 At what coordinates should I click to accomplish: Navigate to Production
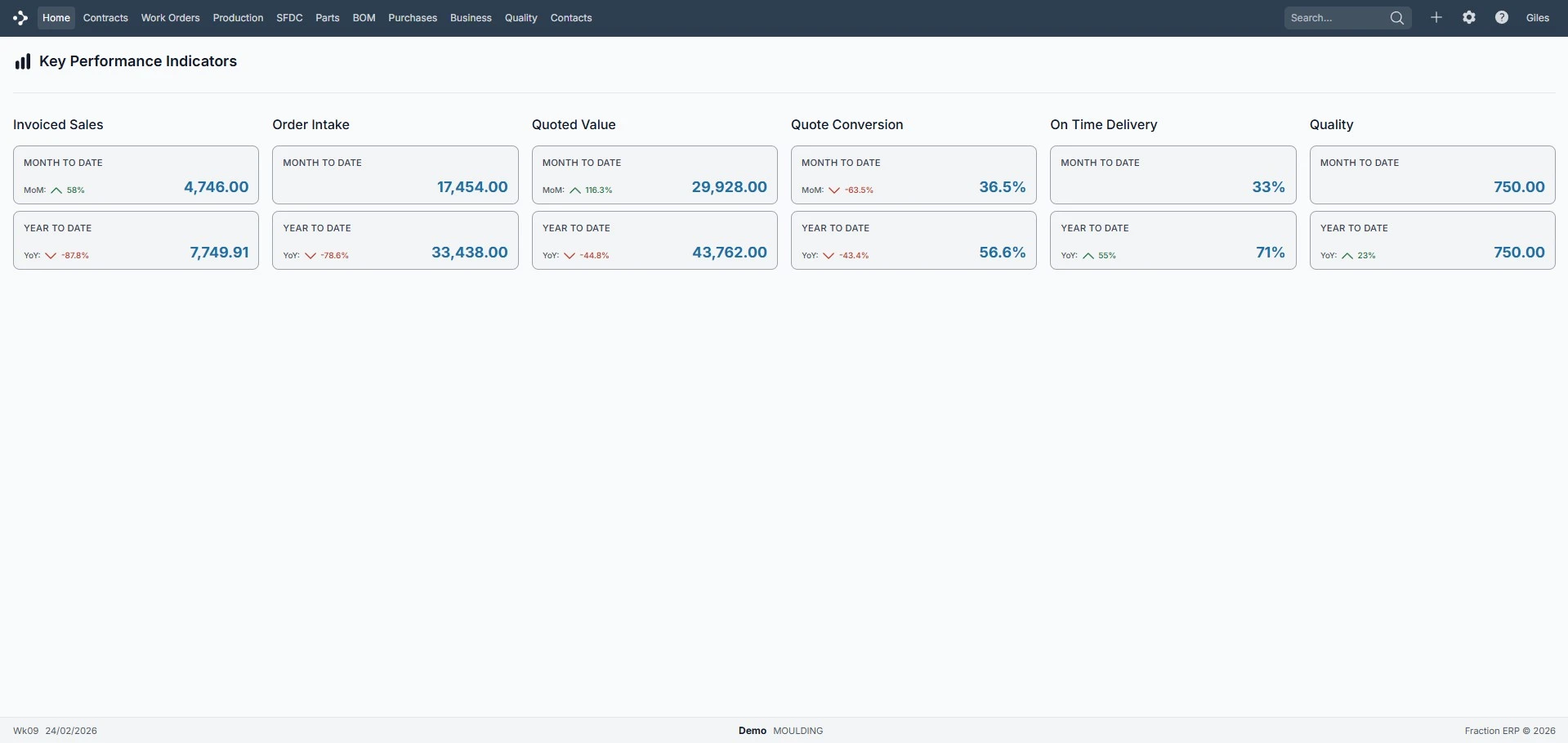pos(237,17)
